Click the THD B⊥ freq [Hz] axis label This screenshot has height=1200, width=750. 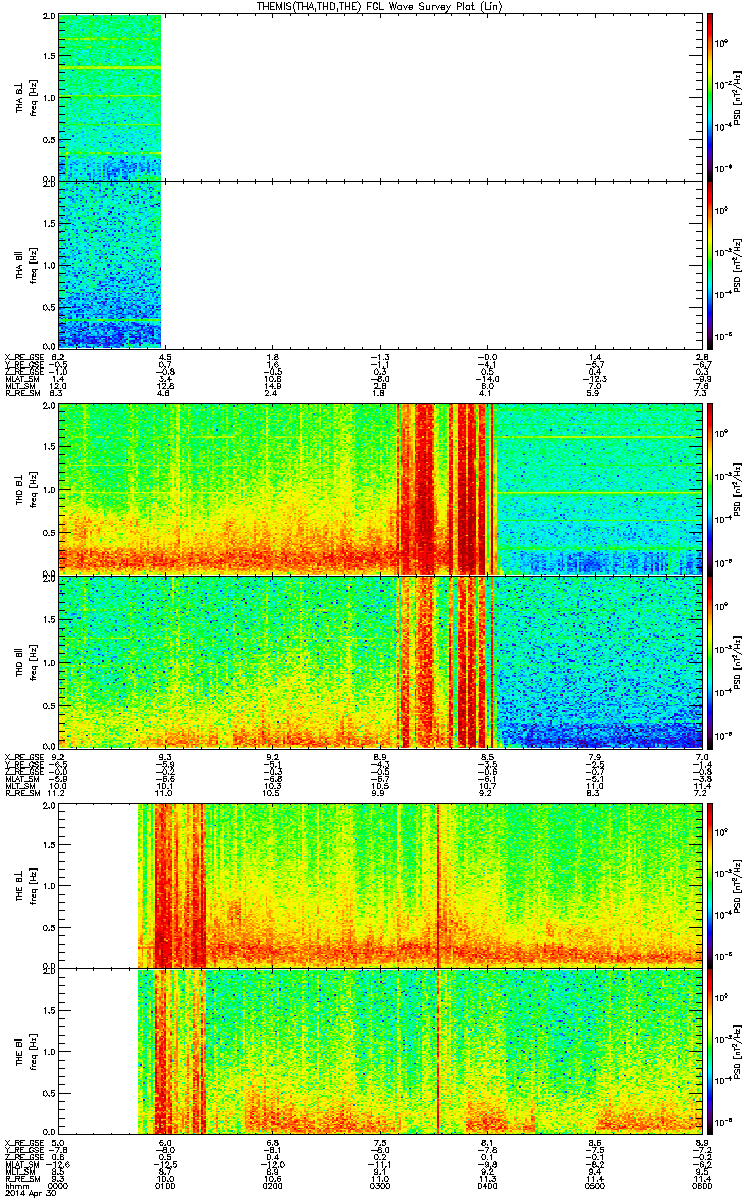click(30, 489)
